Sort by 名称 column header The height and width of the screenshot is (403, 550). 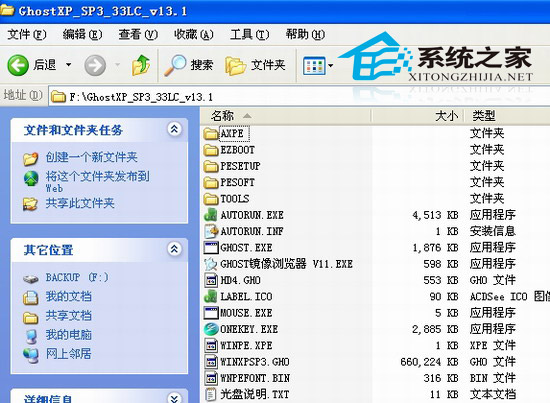286,115
